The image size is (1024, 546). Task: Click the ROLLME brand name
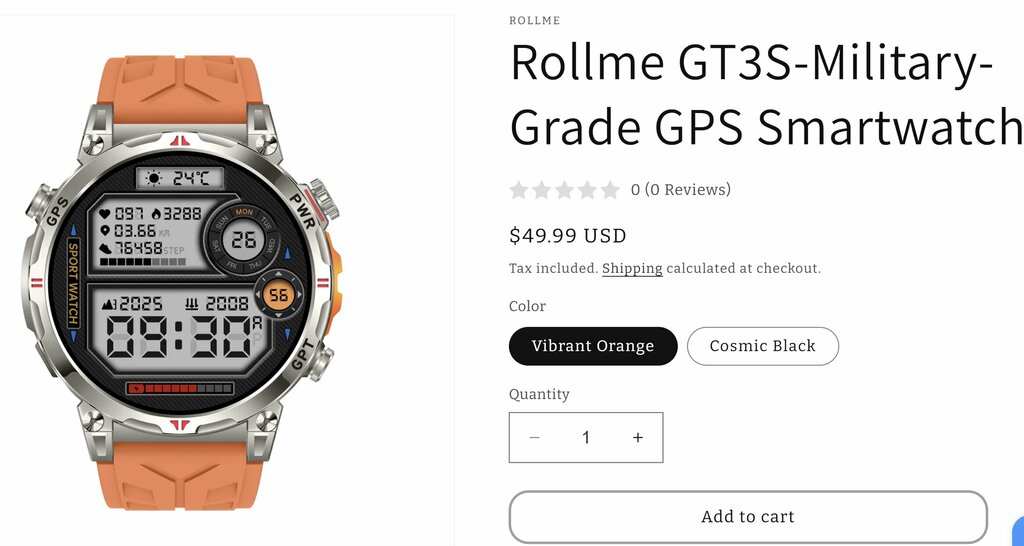click(535, 21)
